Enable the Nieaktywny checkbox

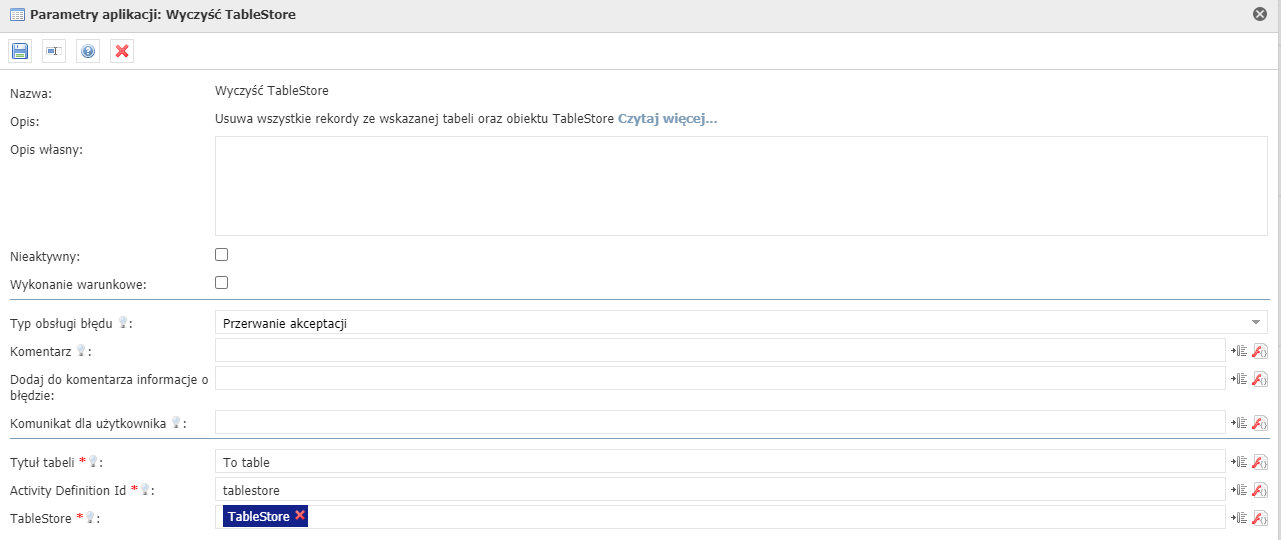[x=222, y=255]
